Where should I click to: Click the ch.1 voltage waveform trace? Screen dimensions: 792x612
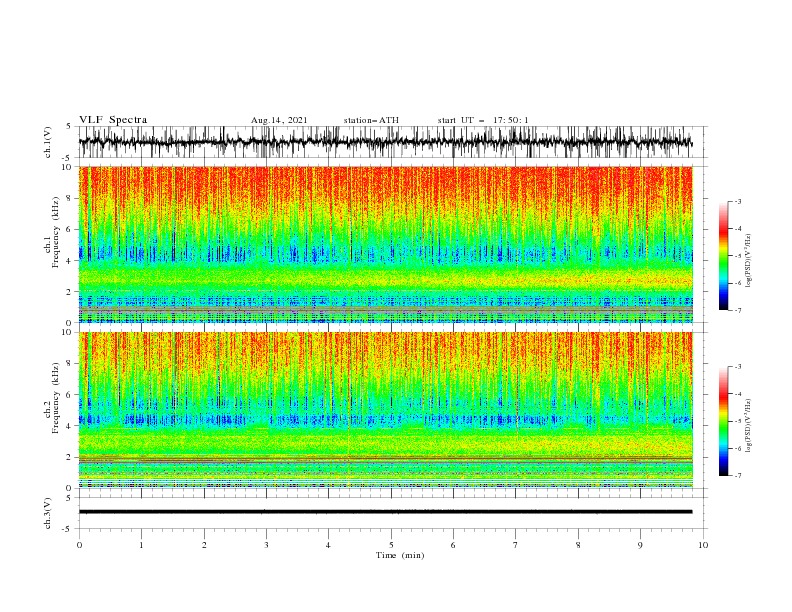(x=385, y=142)
